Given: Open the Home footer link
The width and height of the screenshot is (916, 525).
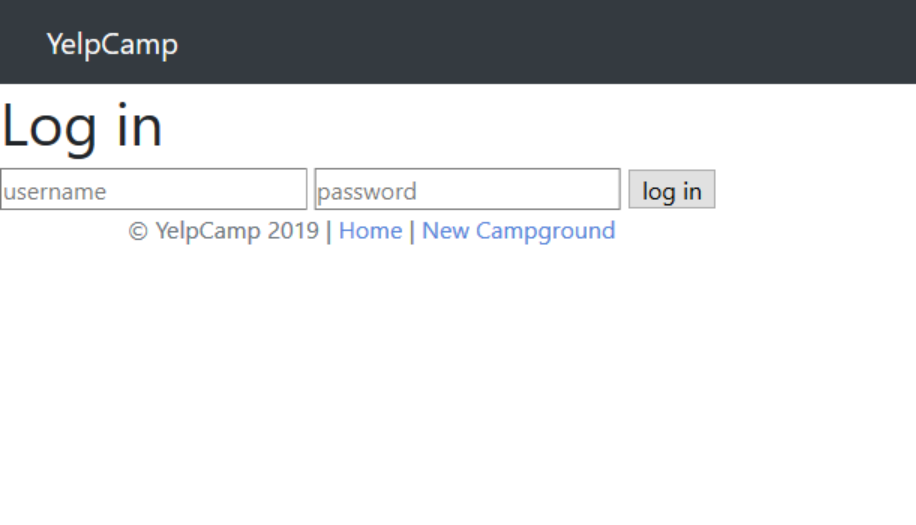Looking at the screenshot, I should tap(370, 231).
